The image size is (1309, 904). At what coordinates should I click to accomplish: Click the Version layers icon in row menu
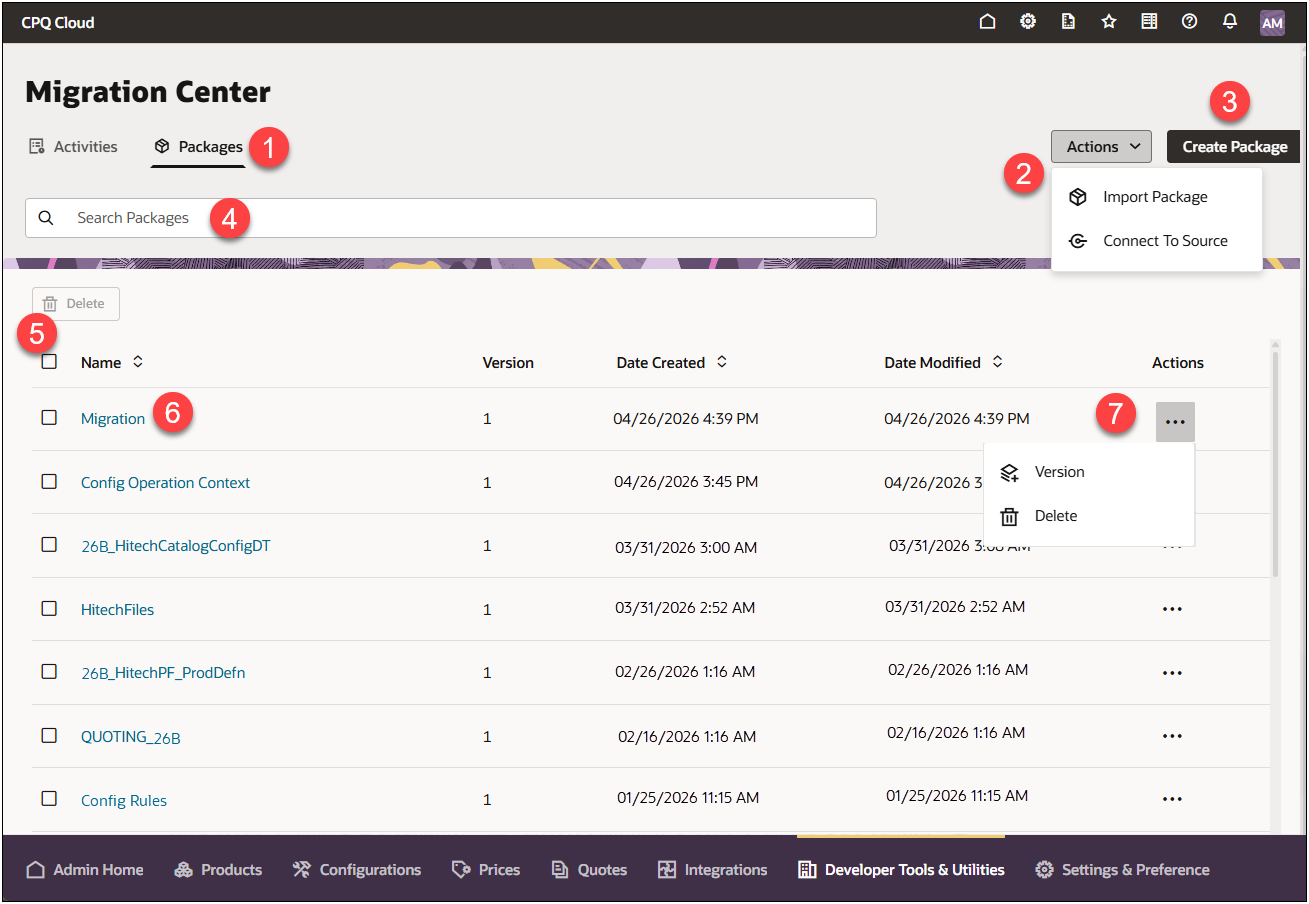pyautogui.click(x=1010, y=472)
